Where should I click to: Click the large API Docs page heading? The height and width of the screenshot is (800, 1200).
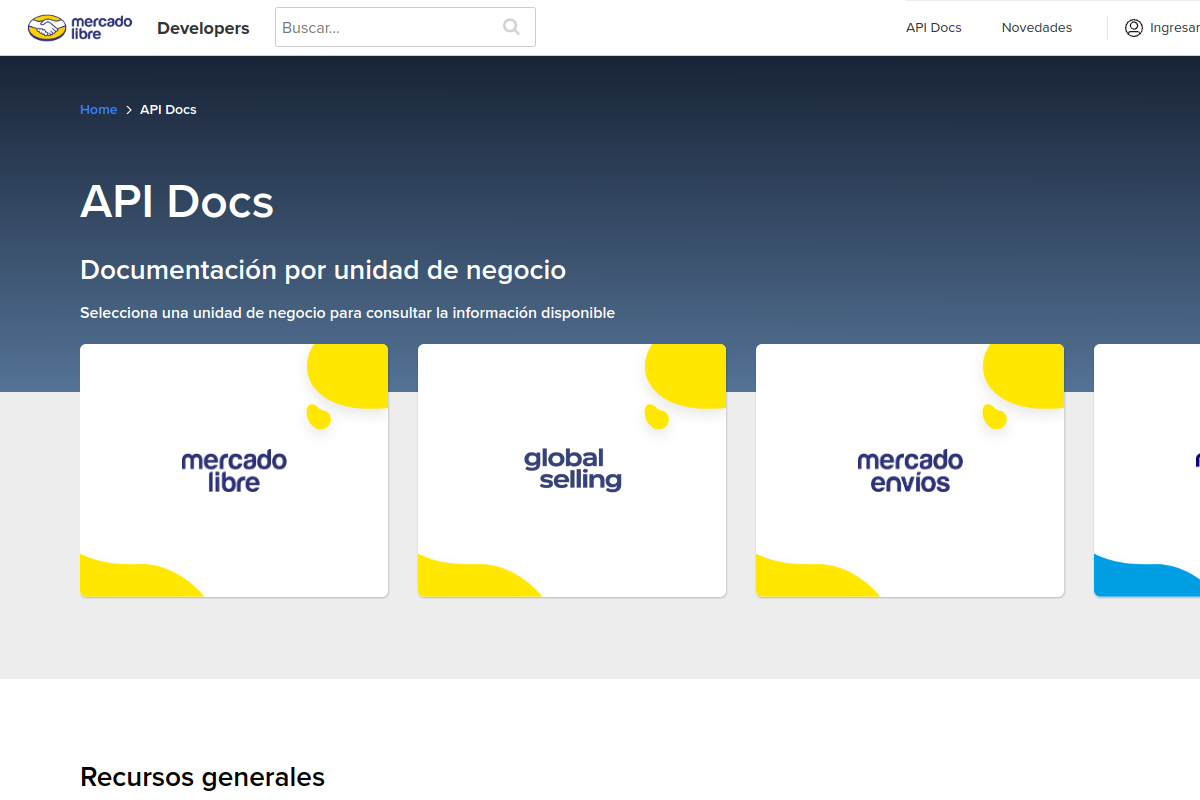[x=177, y=202]
